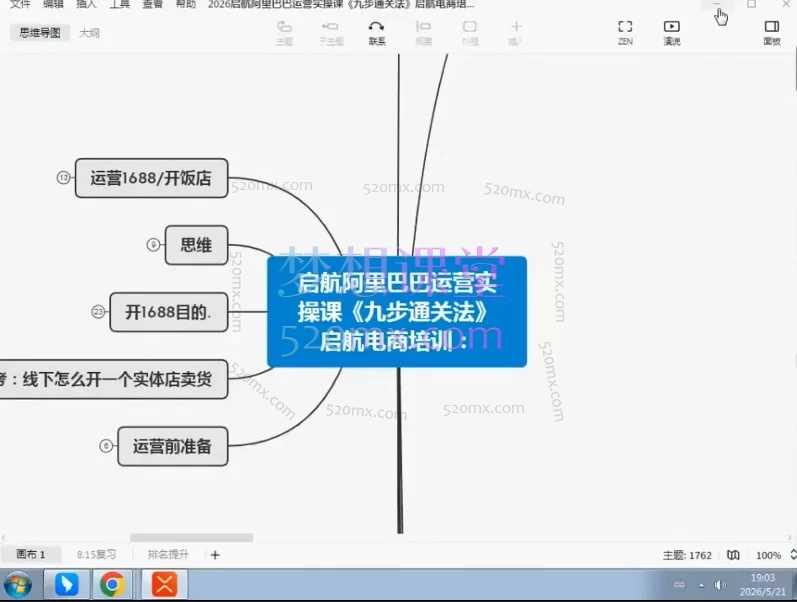Open Google Chrome from the taskbar
This screenshot has height=602, width=797.
[112, 584]
